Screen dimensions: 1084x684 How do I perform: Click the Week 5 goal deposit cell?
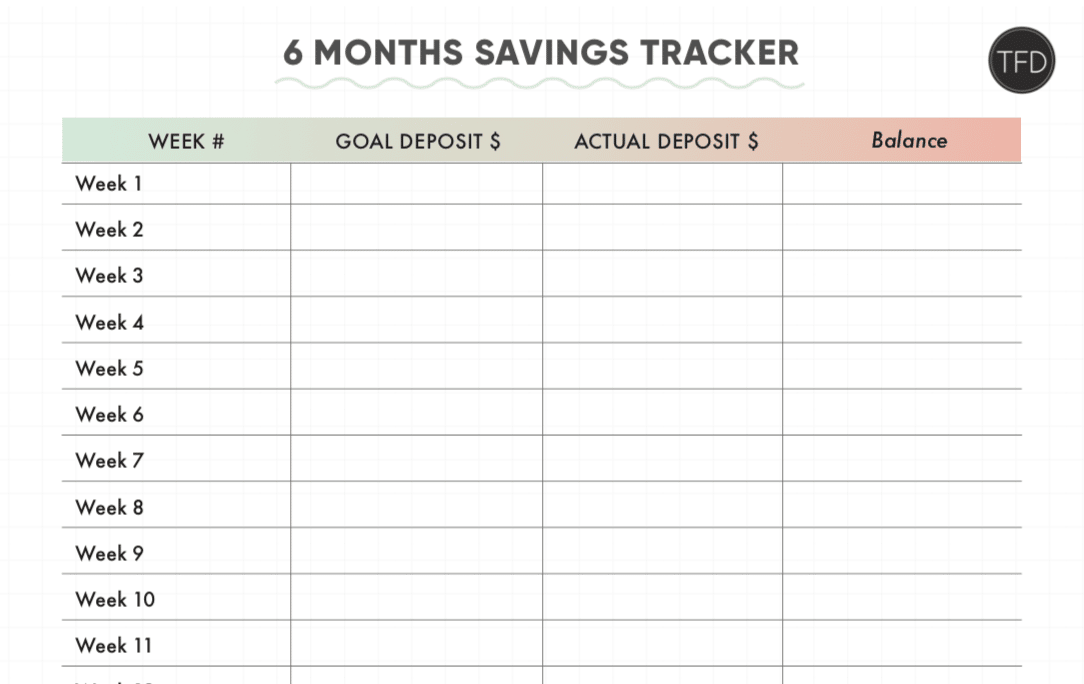[x=417, y=366]
